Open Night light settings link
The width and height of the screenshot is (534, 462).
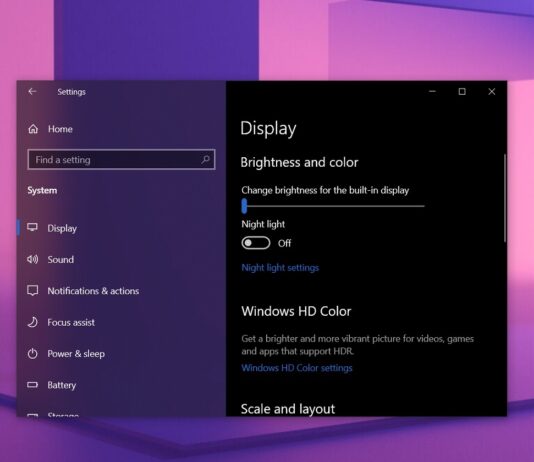(x=280, y=268)
